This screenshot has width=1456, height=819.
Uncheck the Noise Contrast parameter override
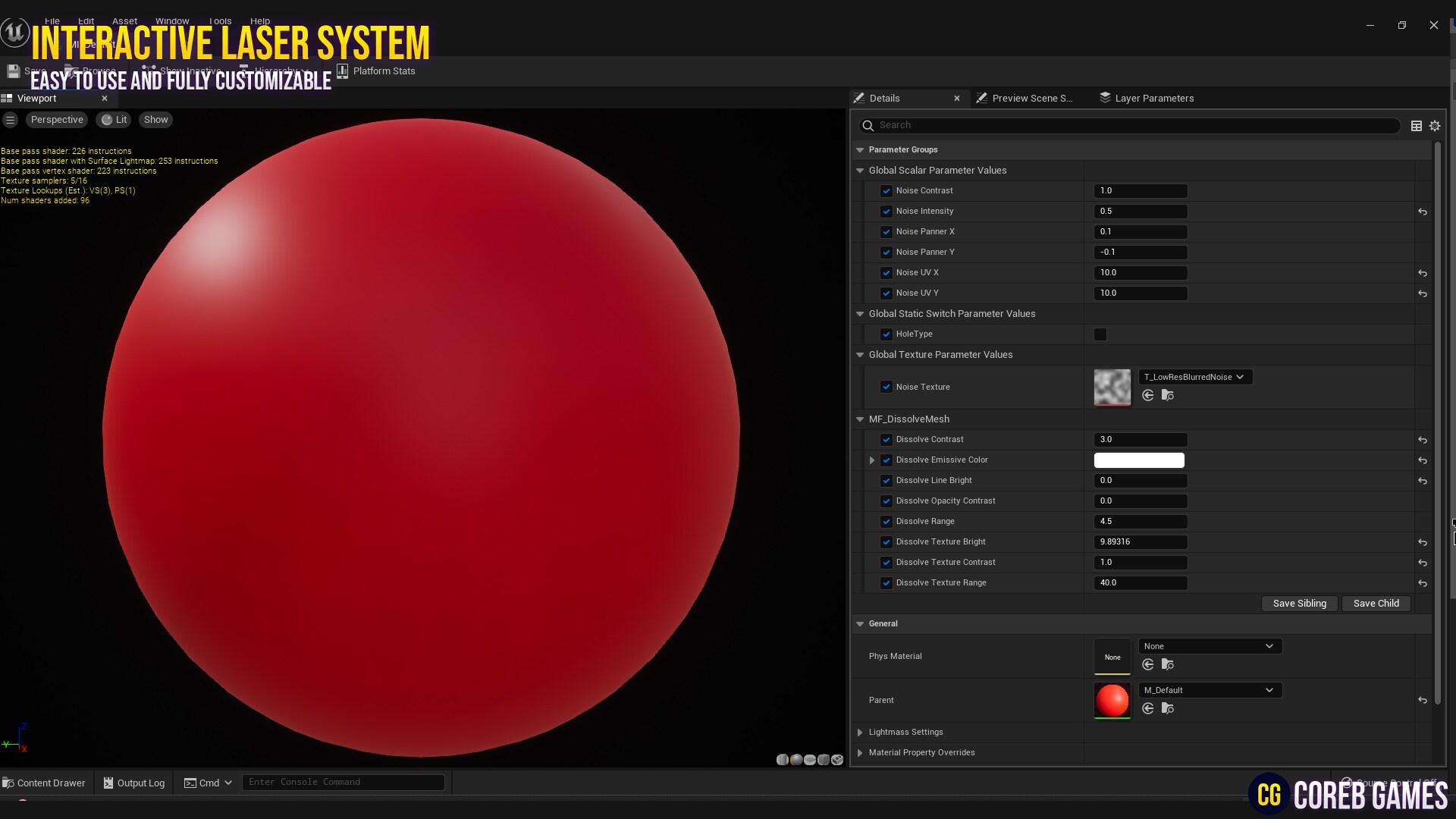[886, 191]
